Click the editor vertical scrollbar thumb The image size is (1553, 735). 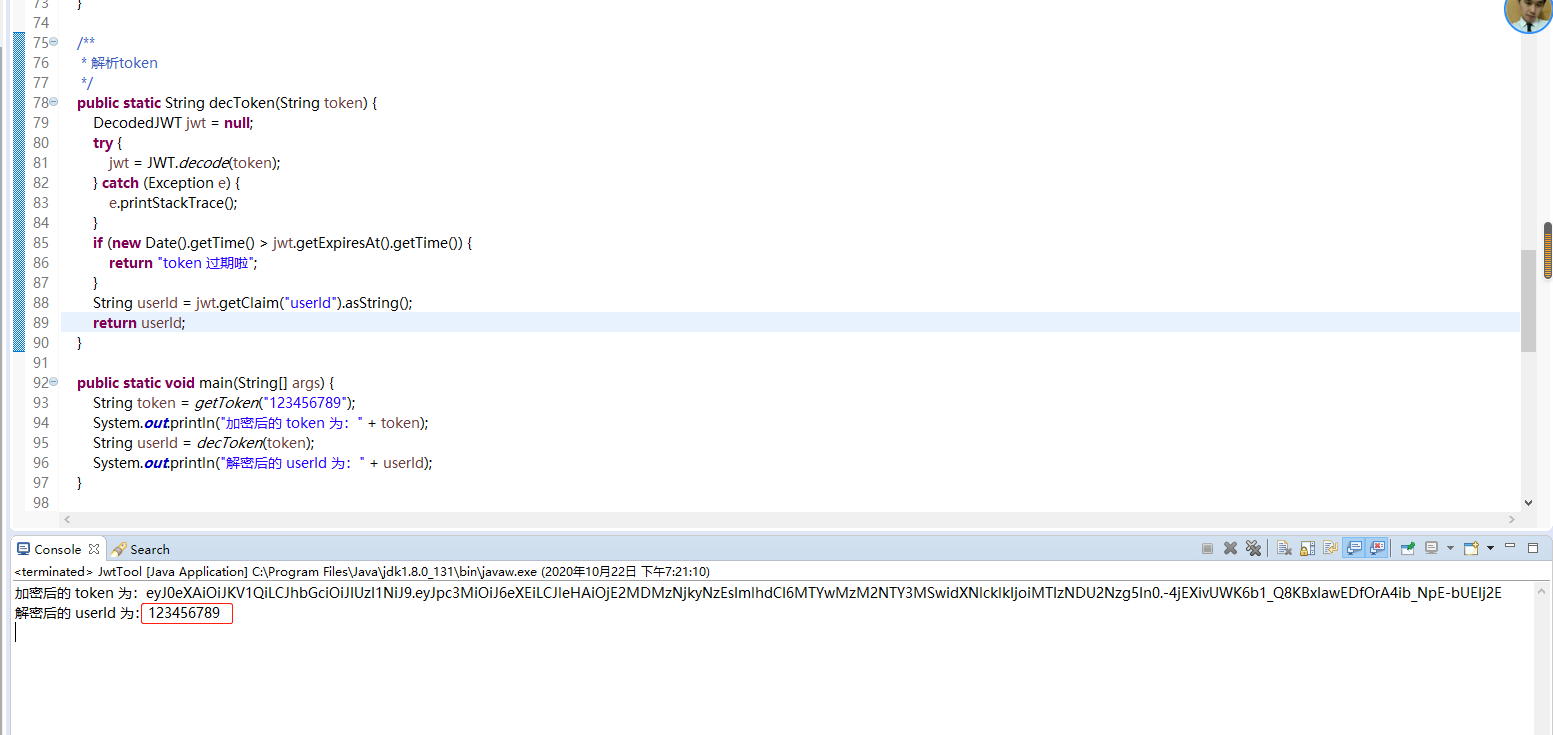(x=1528, y=301)
